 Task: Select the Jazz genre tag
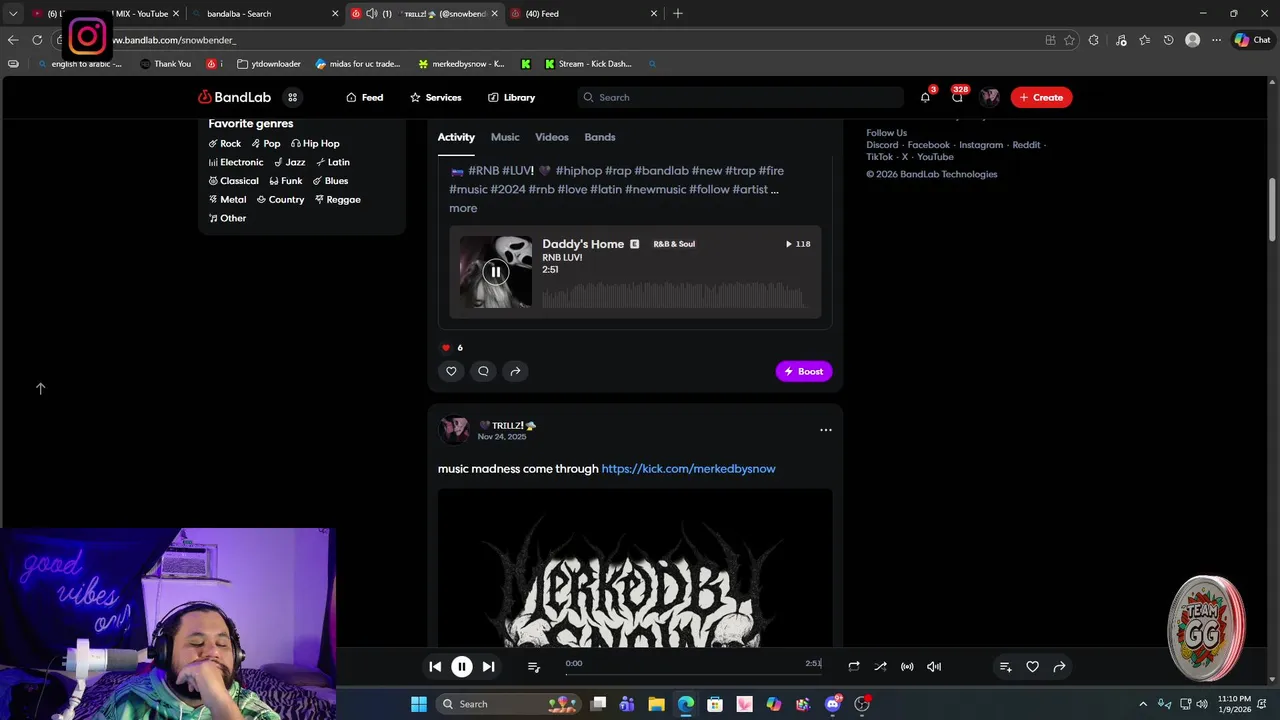(x=290, y=162)
